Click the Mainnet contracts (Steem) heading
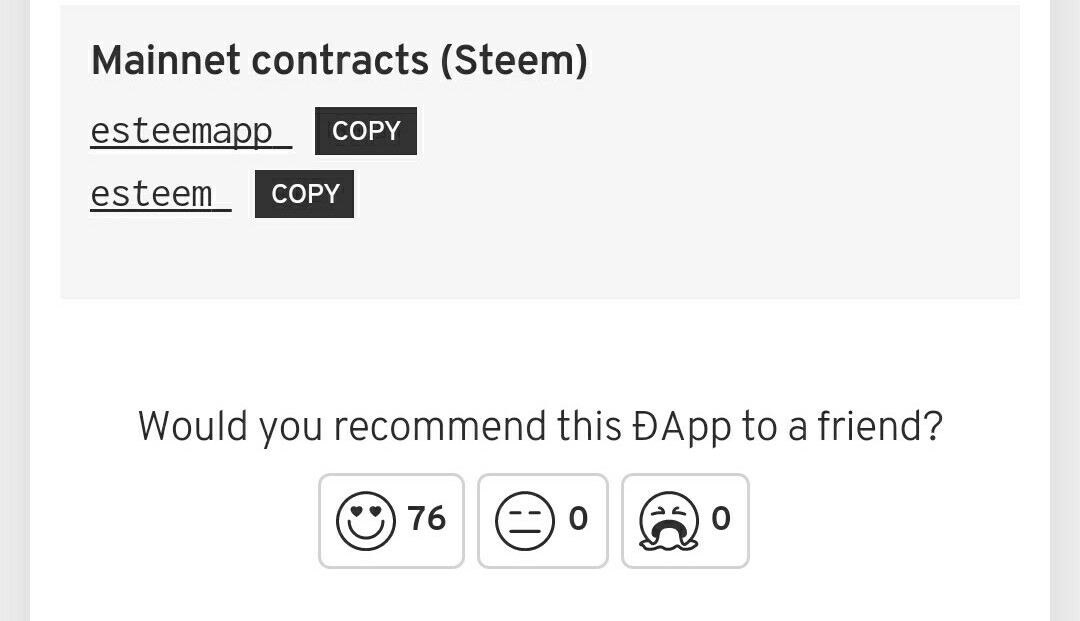 pos(339,61)
